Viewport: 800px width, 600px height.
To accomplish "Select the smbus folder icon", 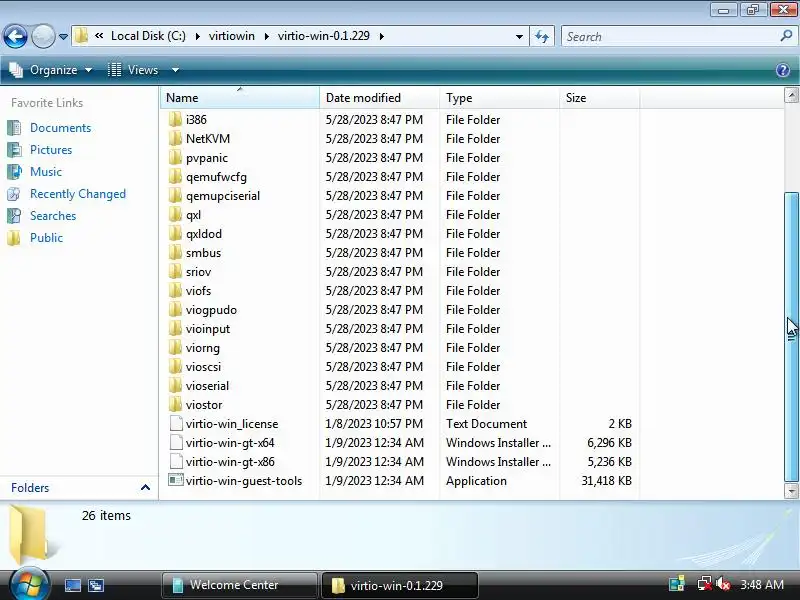I will point(175,253).
